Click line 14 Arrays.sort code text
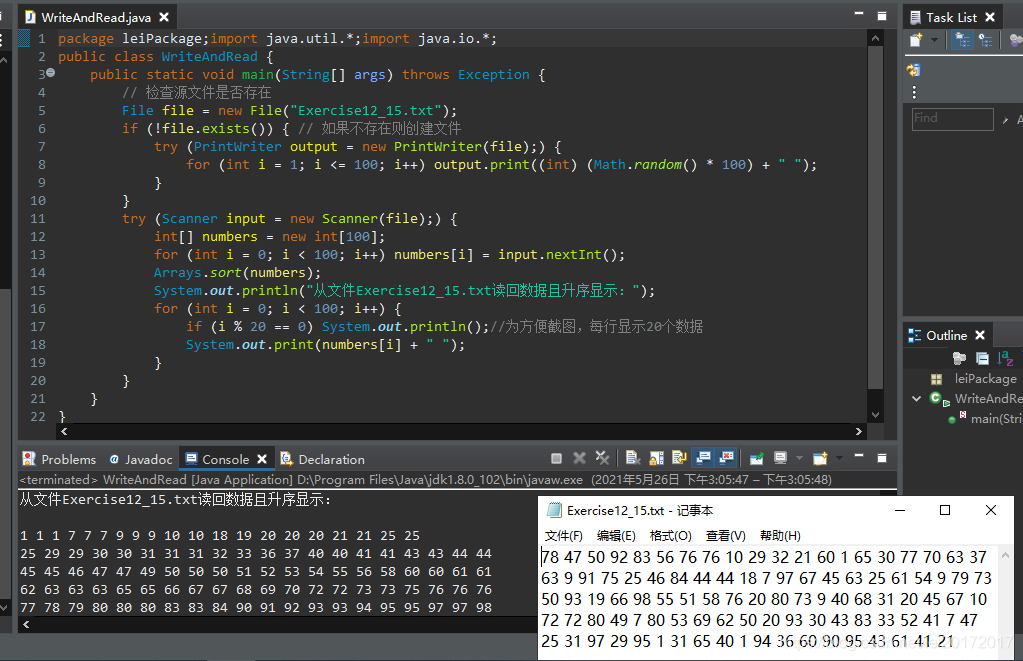Screen dimensions: 1023x661 click(x=237, y=273)
